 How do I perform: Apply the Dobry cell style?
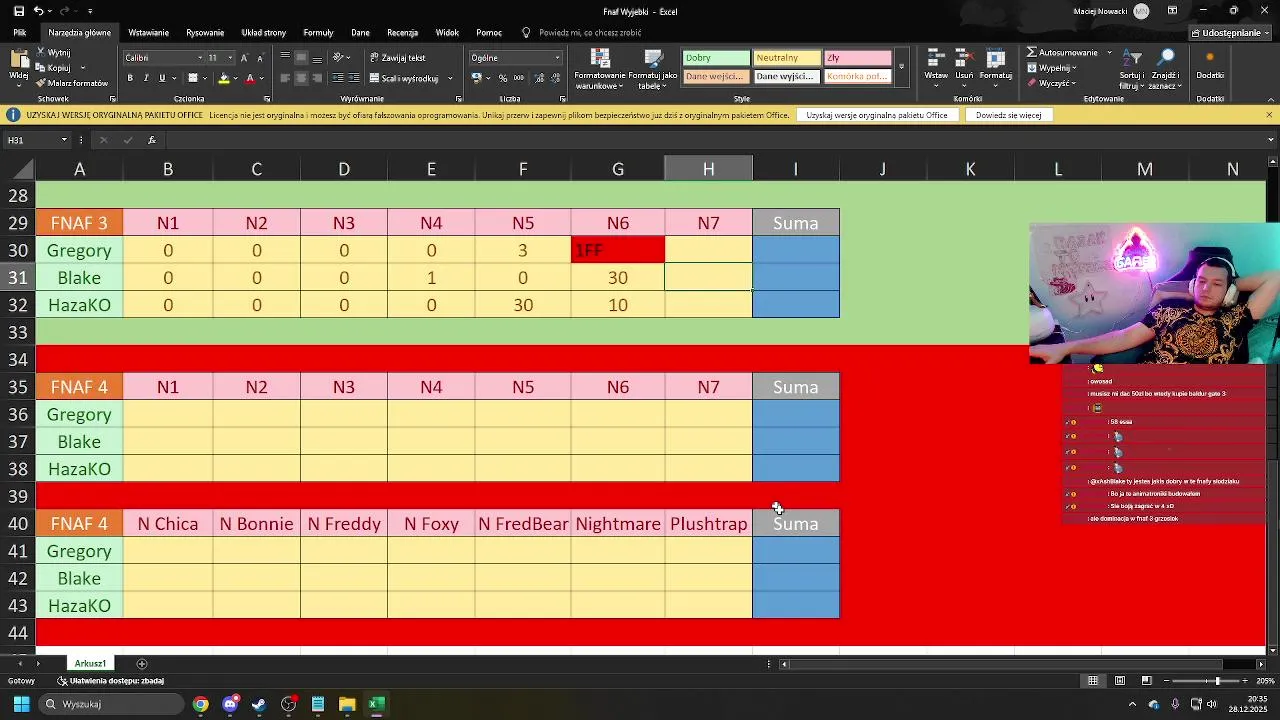716,58
